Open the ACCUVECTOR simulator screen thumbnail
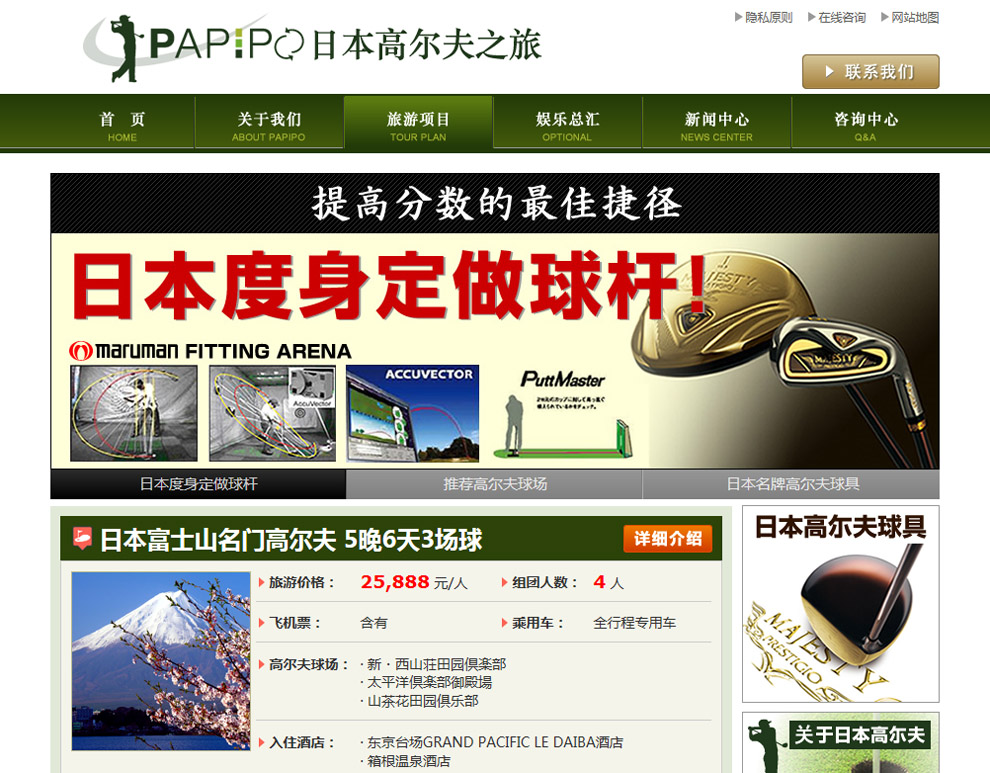 click(x=412, y=413)
